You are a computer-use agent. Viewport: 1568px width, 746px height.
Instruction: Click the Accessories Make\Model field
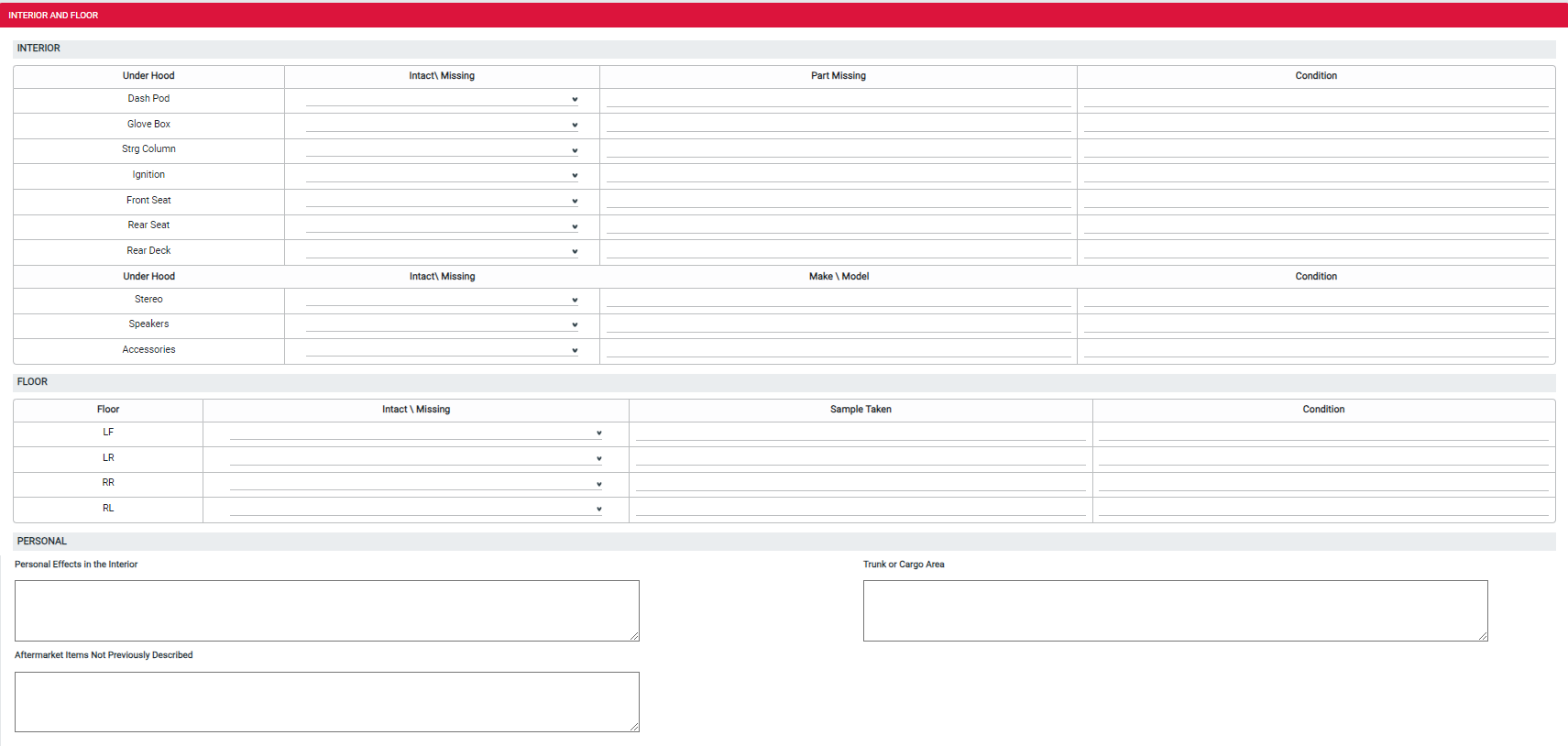(839, 350)
